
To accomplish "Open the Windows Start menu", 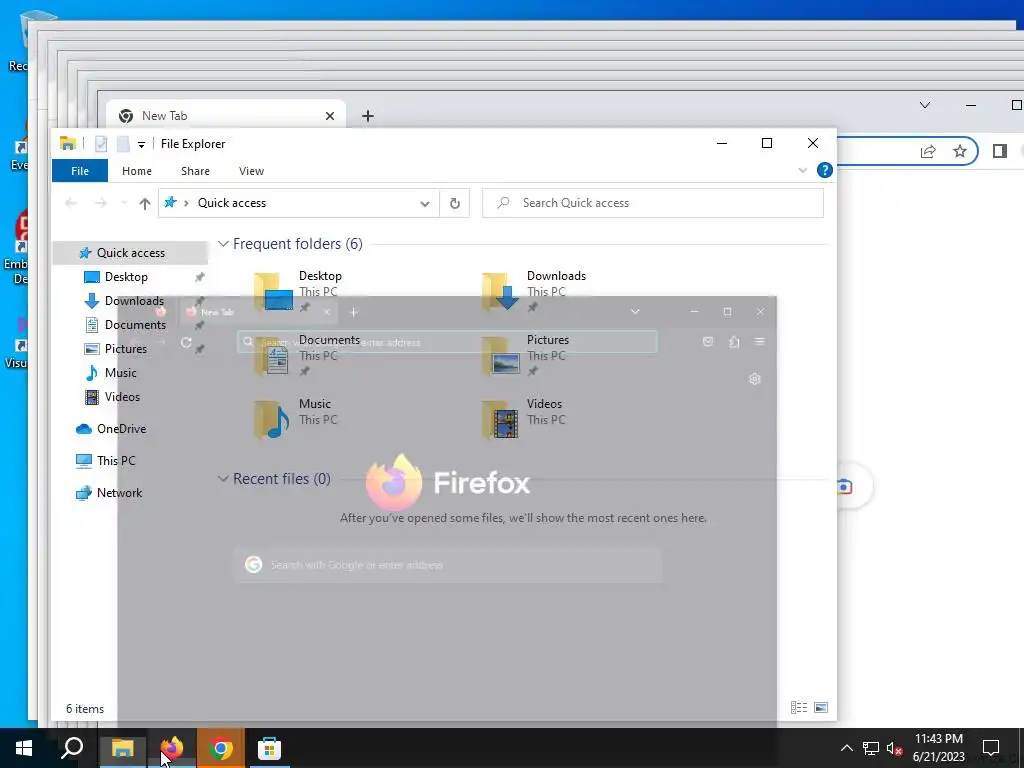I will [24, 748].
